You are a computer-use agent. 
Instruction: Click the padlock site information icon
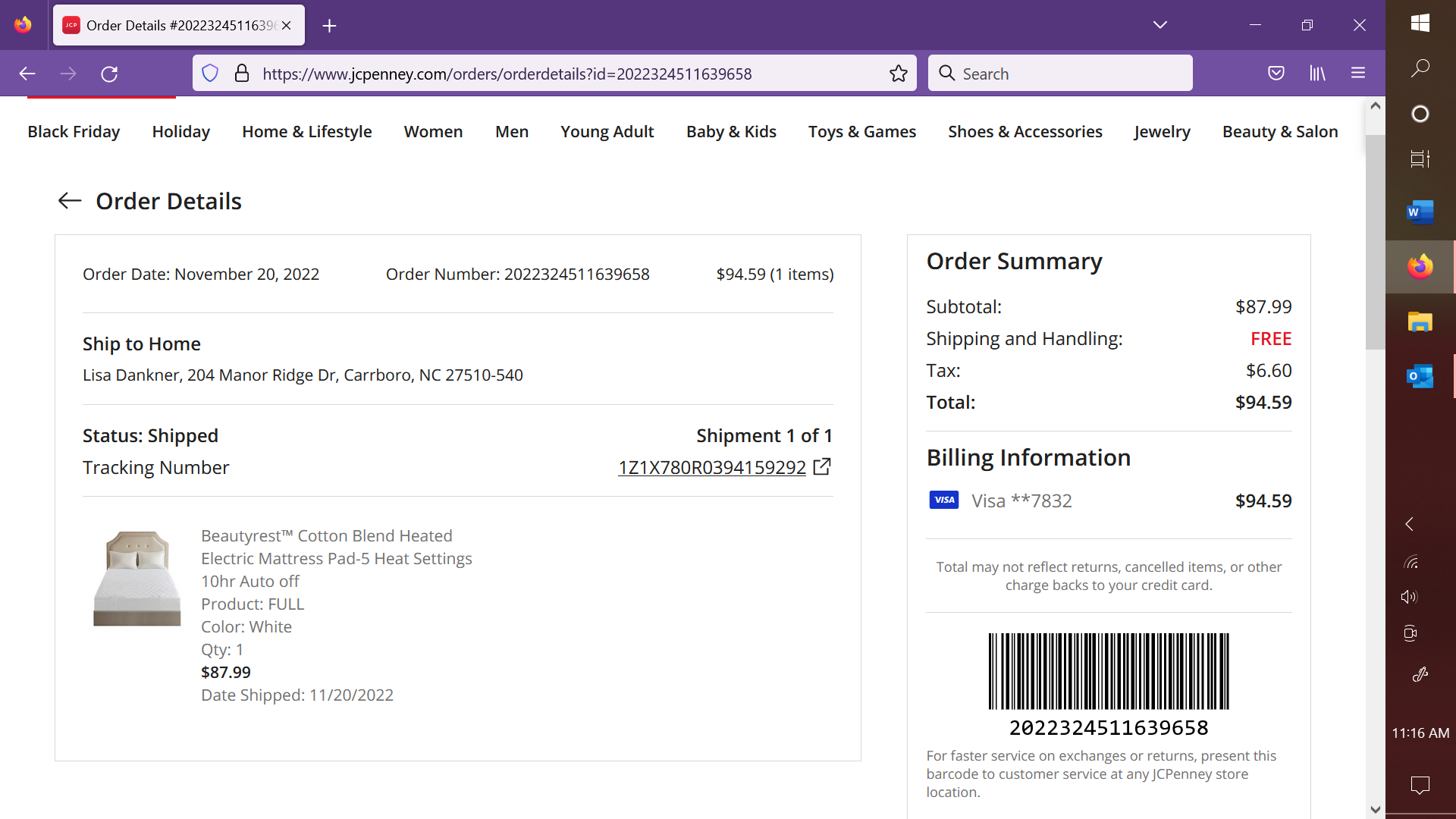coord(242,74)
